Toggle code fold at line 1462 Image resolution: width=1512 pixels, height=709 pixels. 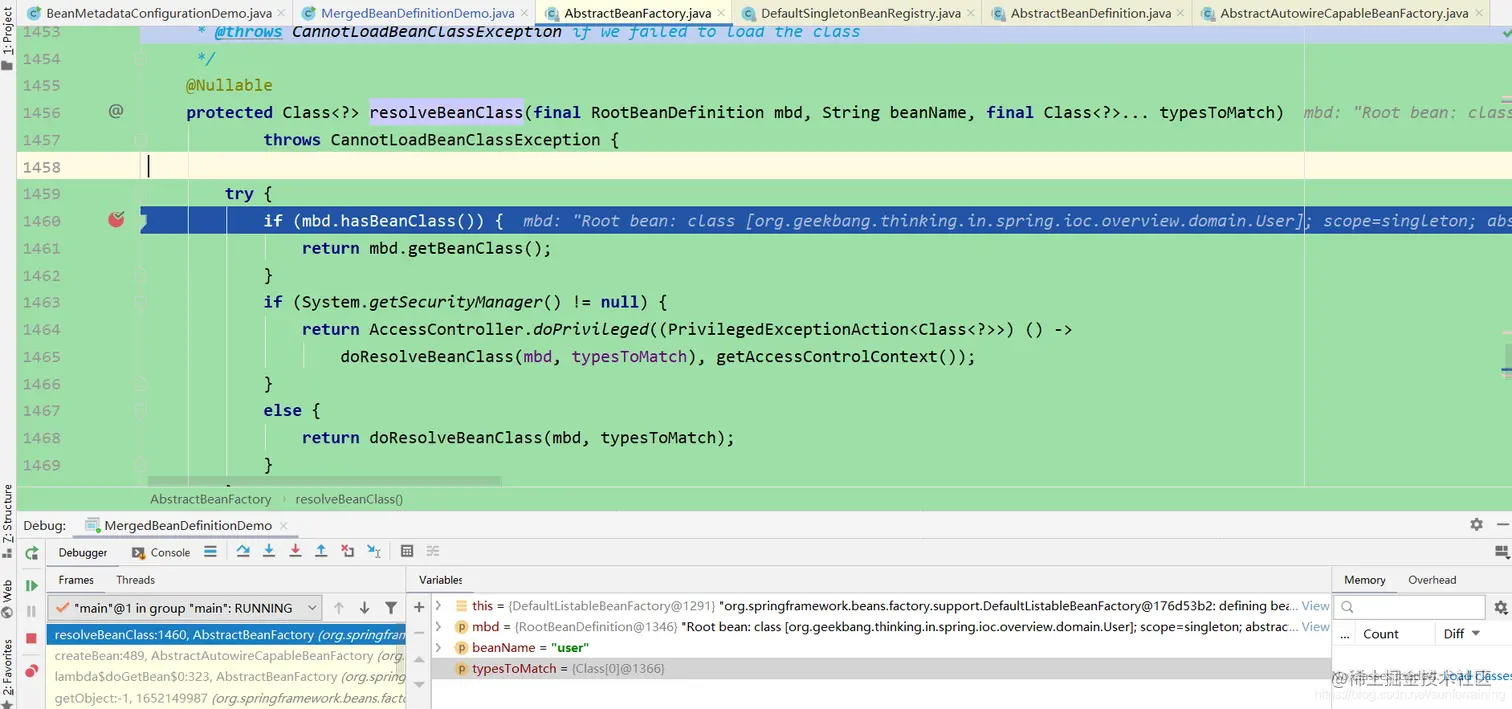(141, 274)
